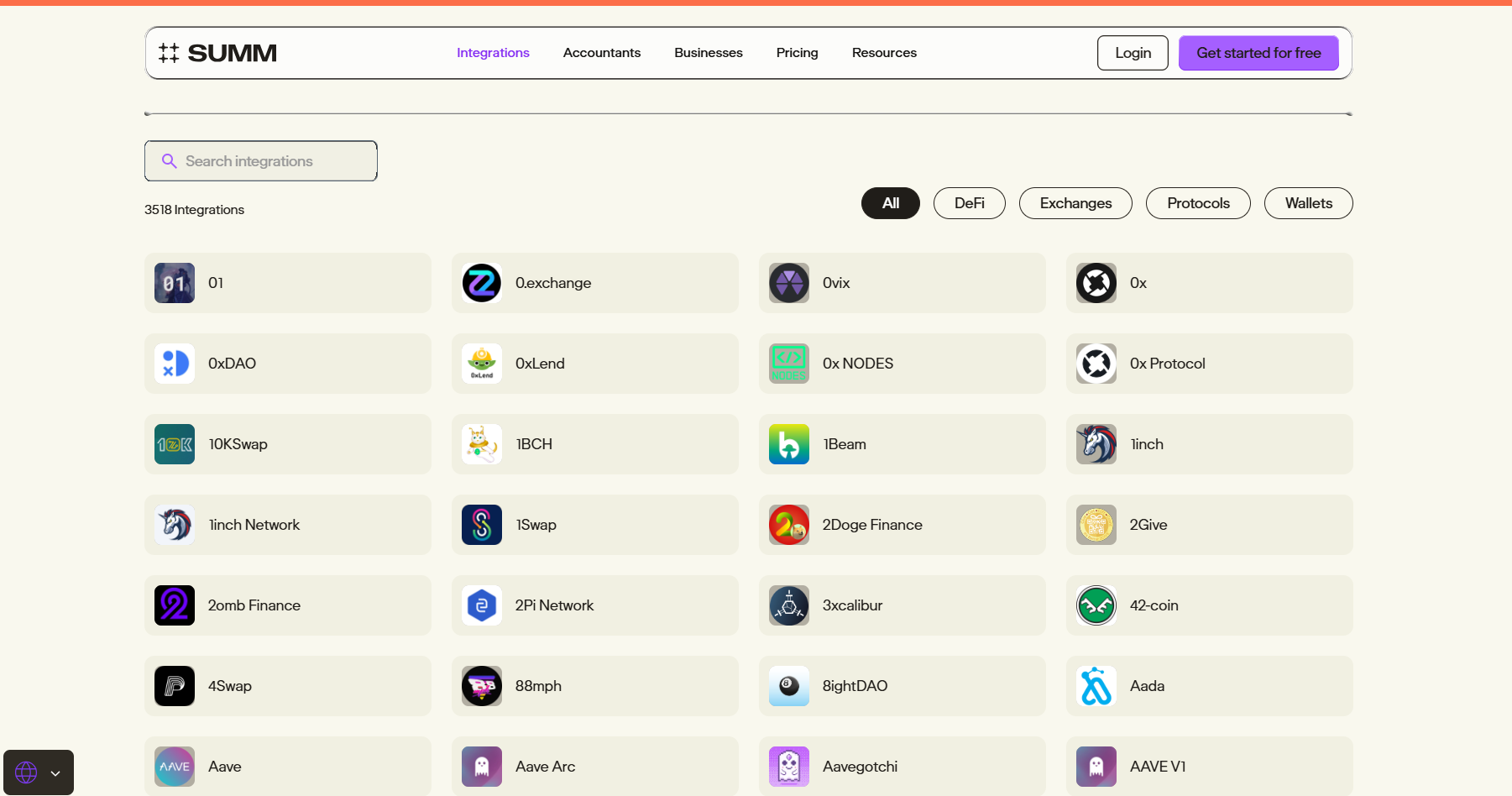Screen dimensions: 1512x796
Task: Click the language globe icon
Action: (x=26, y=772)
